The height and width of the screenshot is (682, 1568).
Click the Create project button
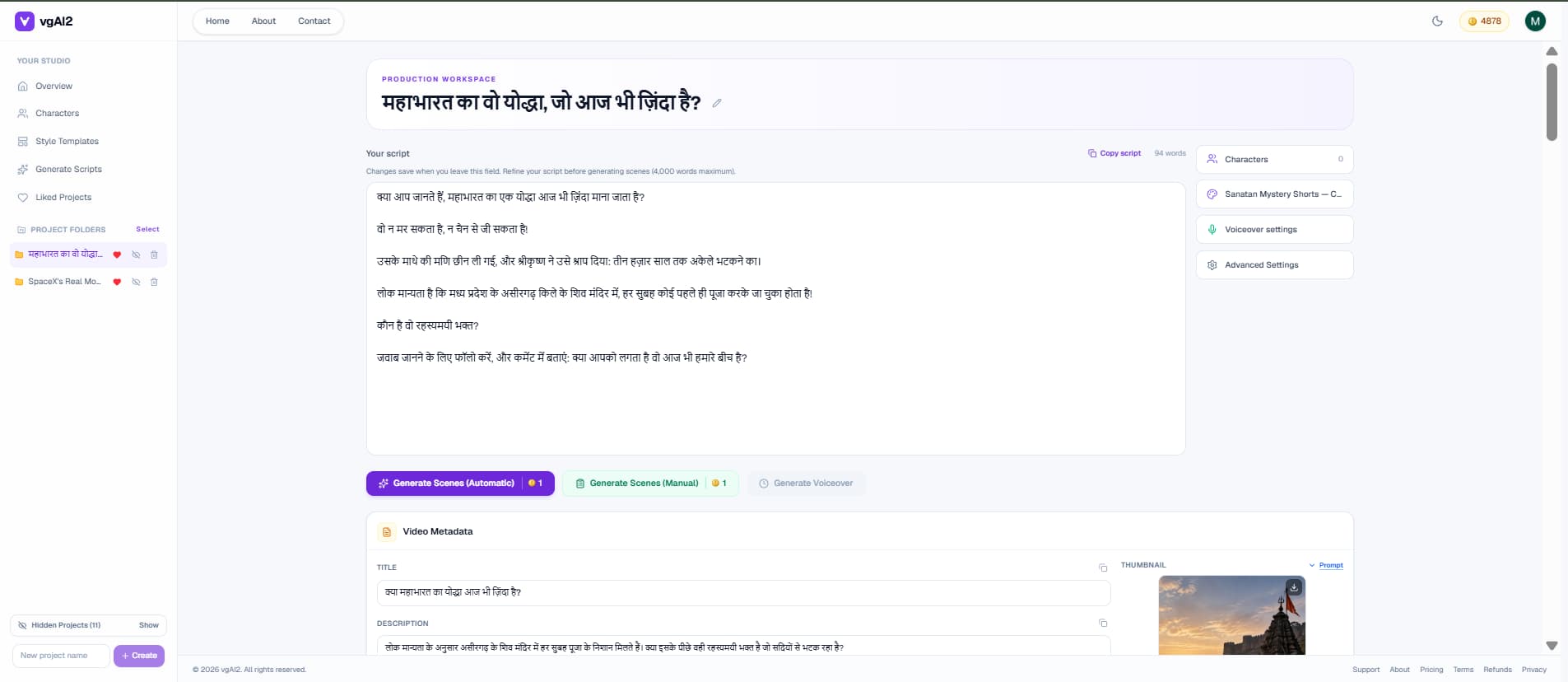click(x=139, y=656)
